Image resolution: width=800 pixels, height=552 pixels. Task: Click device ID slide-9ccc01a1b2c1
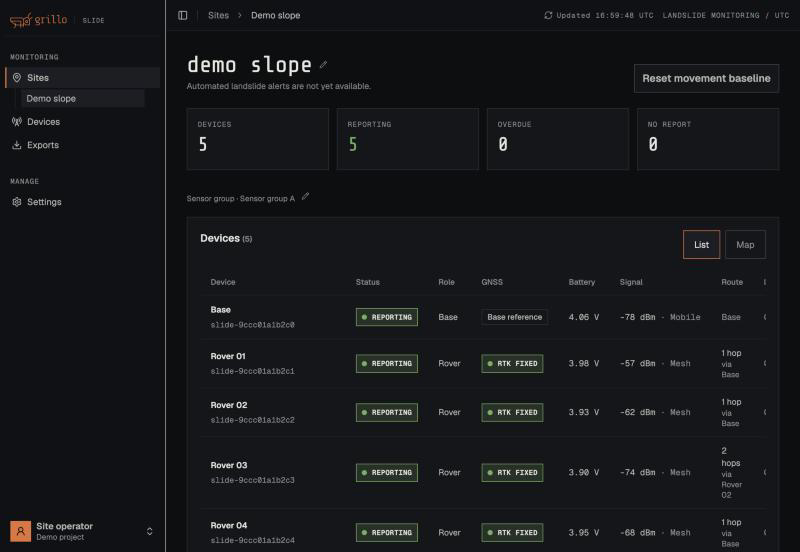pos(253,371)
